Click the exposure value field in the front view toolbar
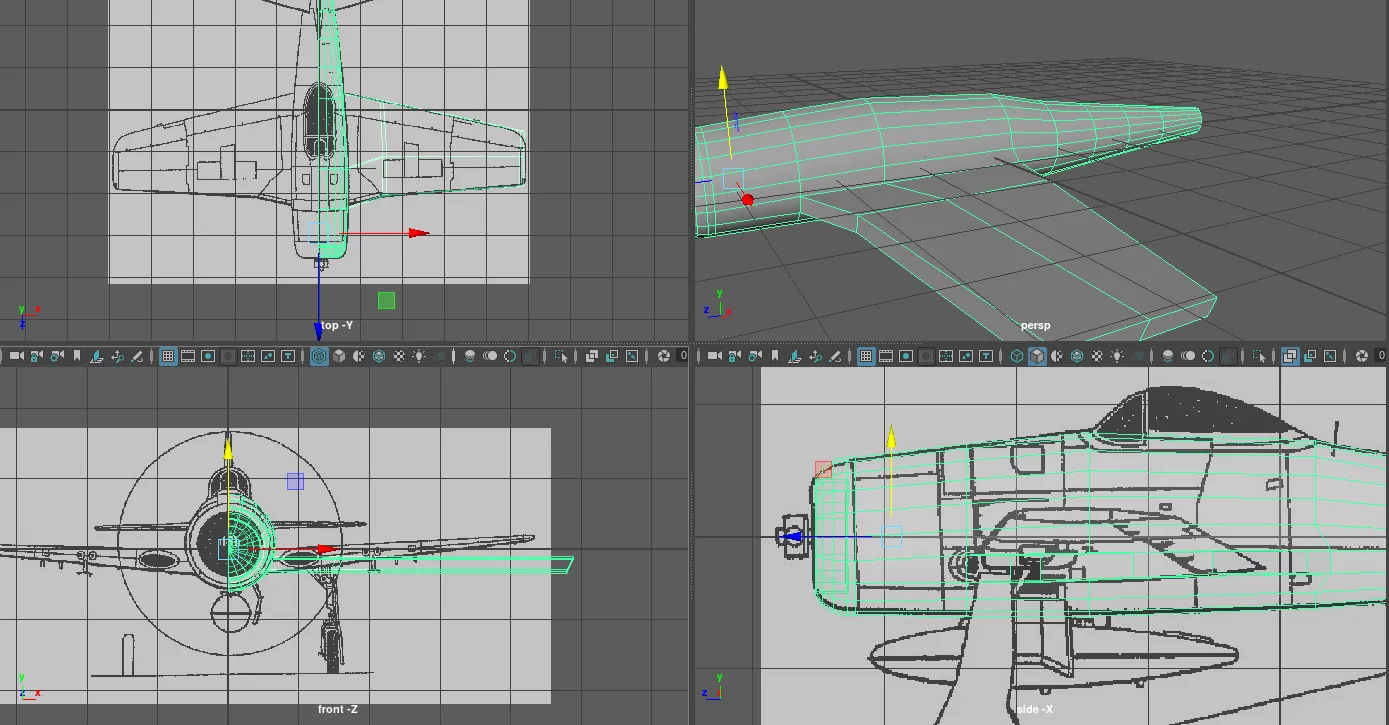The image size is (1389, 725). pyautogui.click(x=683, y=356)
